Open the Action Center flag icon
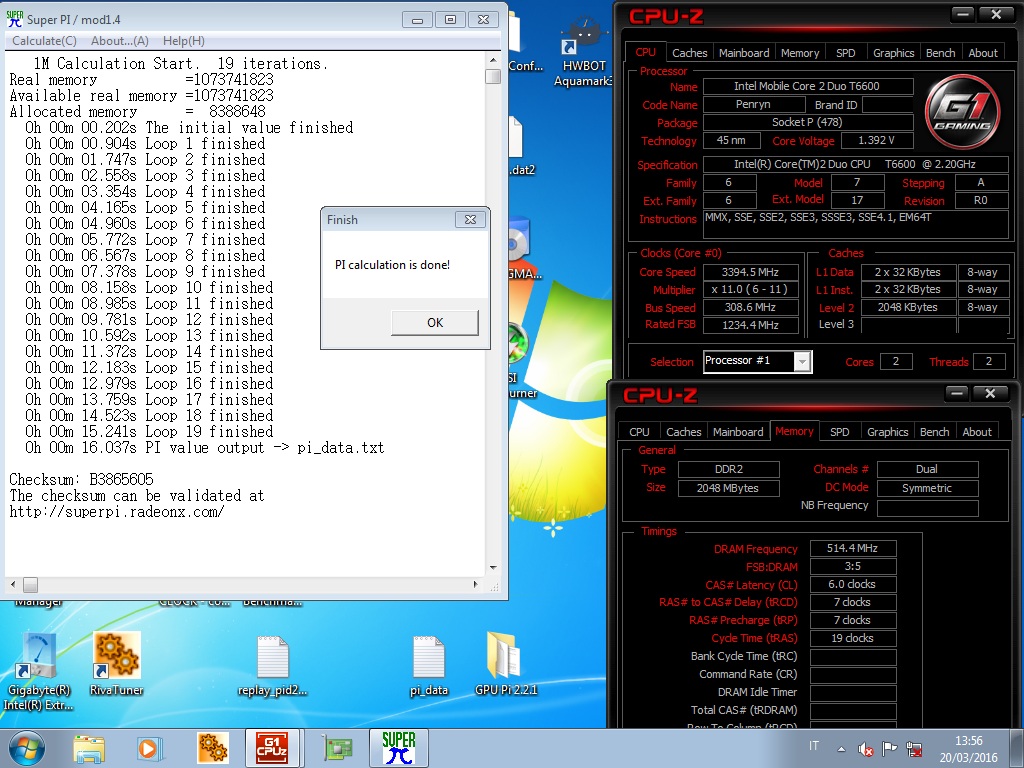Image resolution: width=1024 pixels, height=768 pixels. [889, 749]
